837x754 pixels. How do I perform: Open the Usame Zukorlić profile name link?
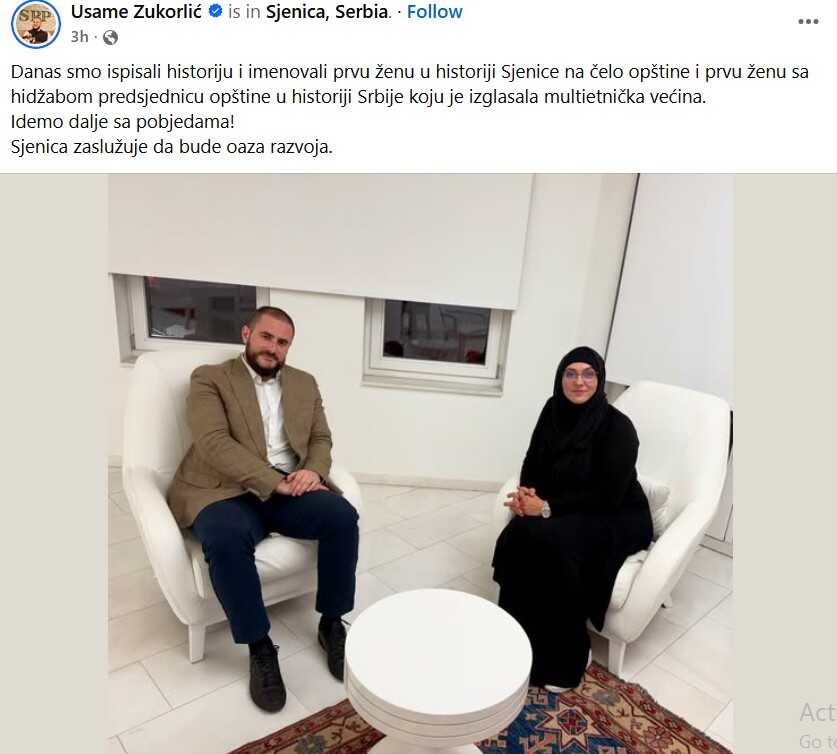137,11
